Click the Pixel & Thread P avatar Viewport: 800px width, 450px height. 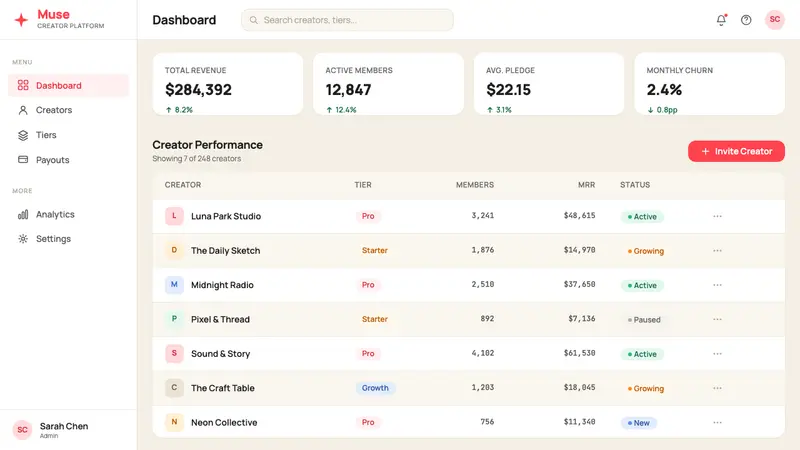174,319
